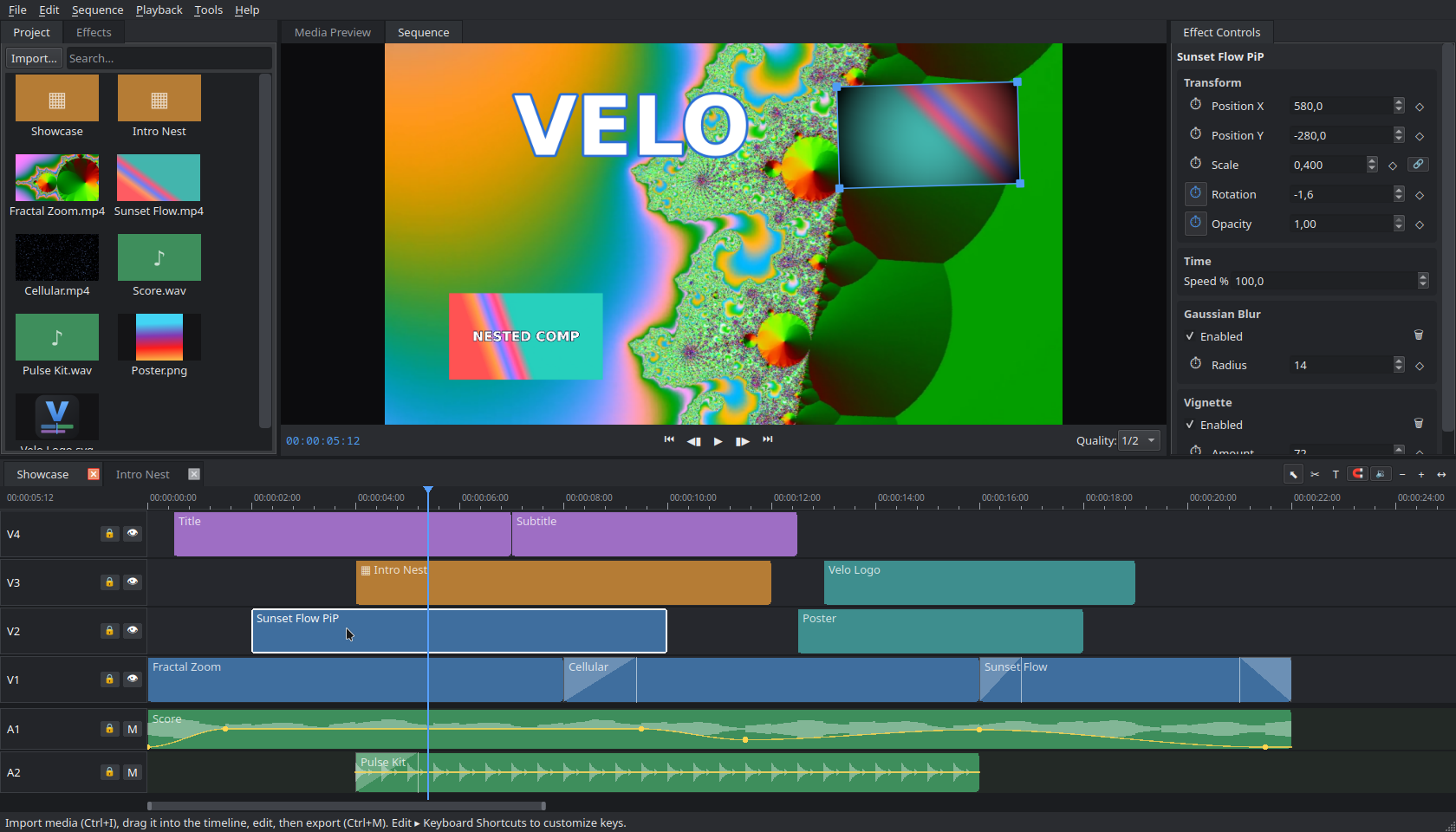Jump to sequence start
Screen dimensions: 1456x832
click(x=669, y=440)
